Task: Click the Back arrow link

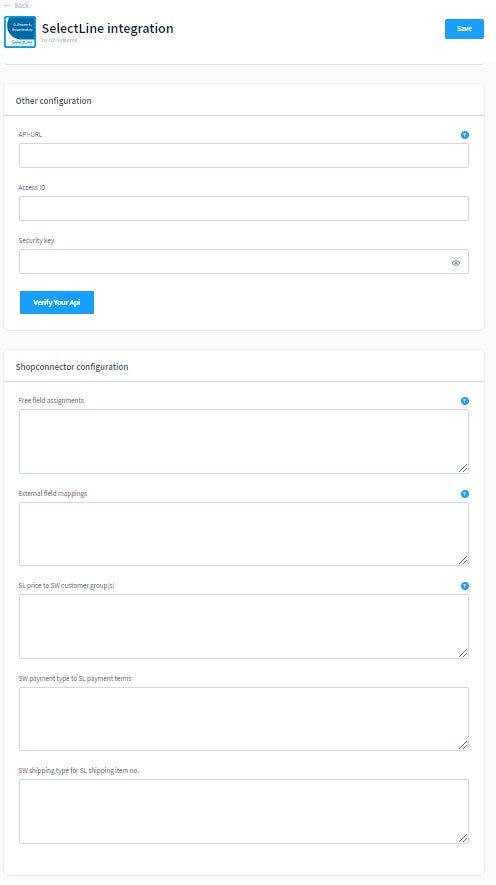Action: (x=16, y=5)
